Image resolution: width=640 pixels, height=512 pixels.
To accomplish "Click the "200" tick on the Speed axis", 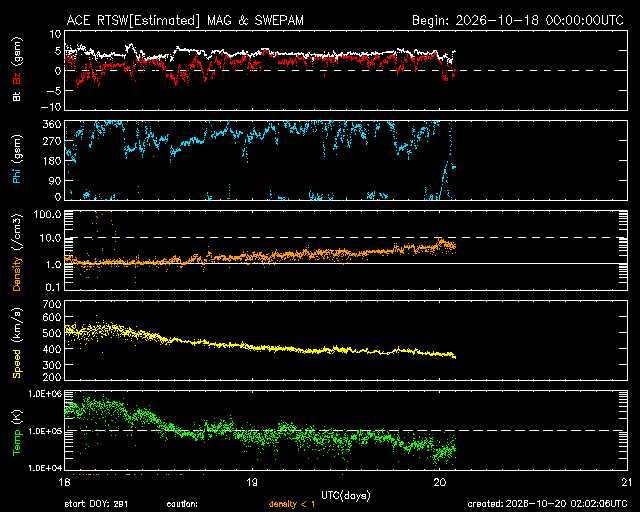I will pyautogui.click(x=52, y=377).
